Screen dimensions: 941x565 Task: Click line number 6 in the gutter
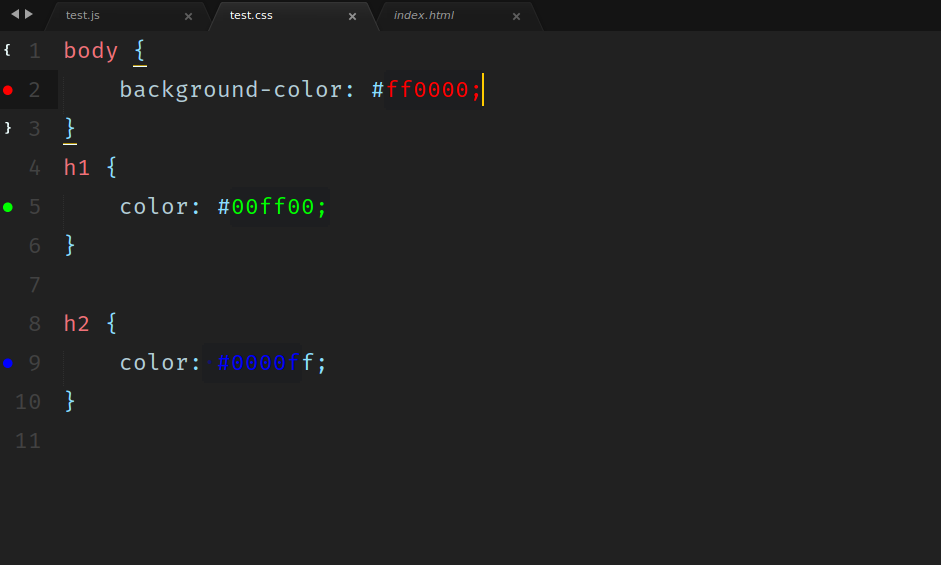35,246
